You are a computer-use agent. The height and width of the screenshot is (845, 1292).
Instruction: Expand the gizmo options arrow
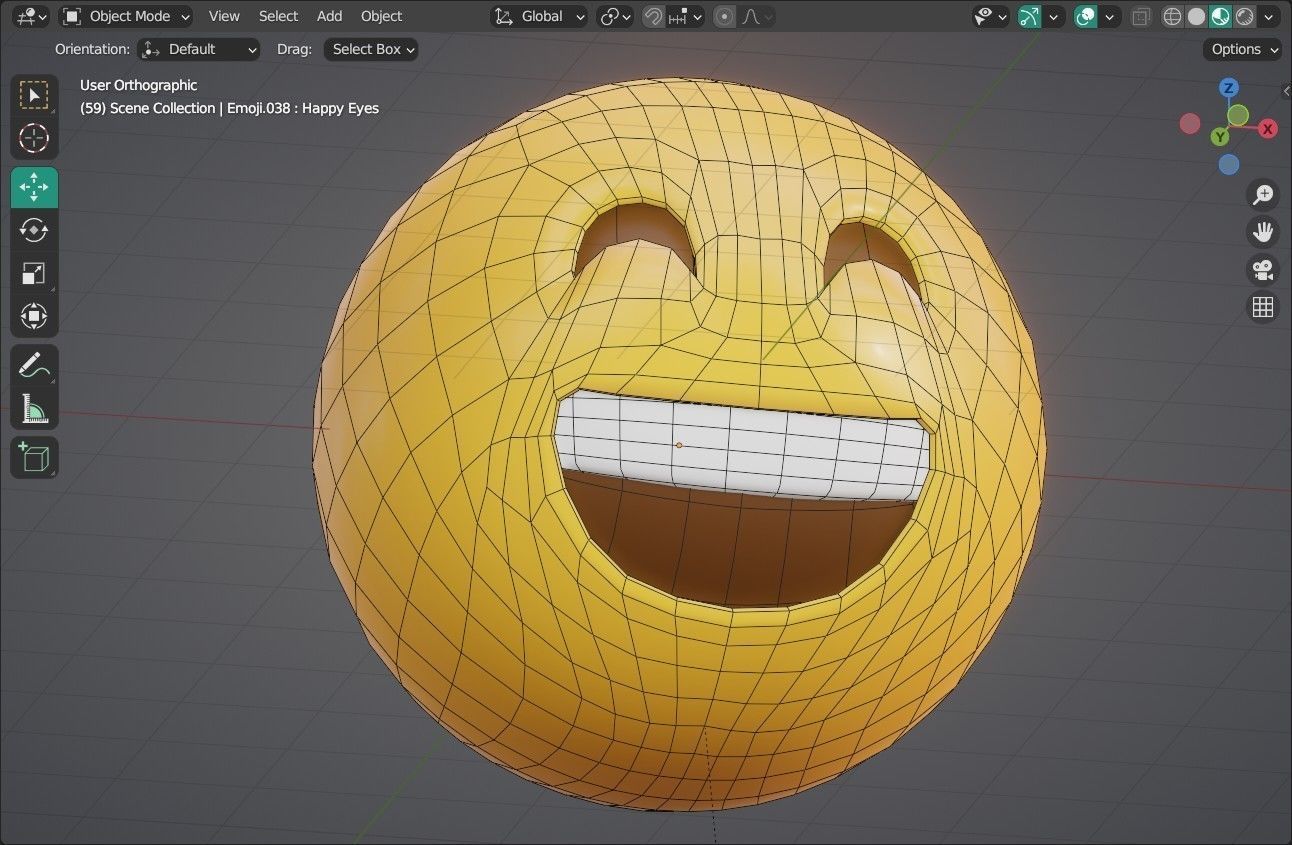click(1053, 16)
